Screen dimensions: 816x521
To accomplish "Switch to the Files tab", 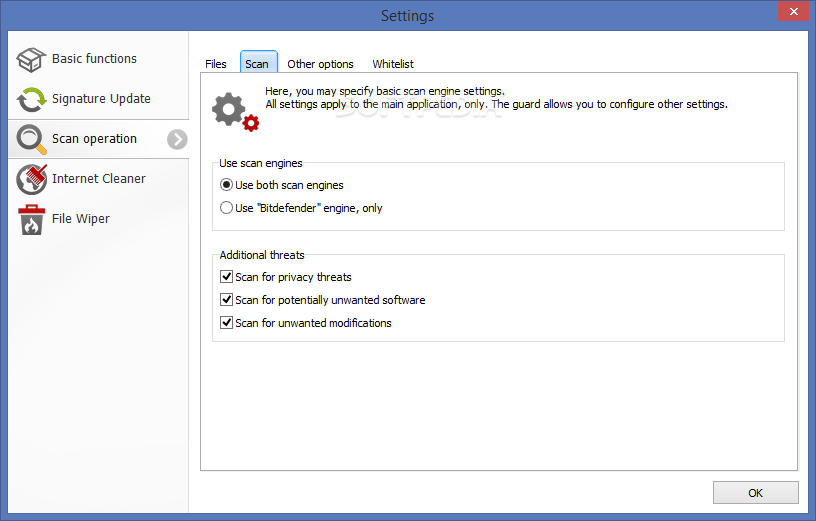I will coord(215,64).
